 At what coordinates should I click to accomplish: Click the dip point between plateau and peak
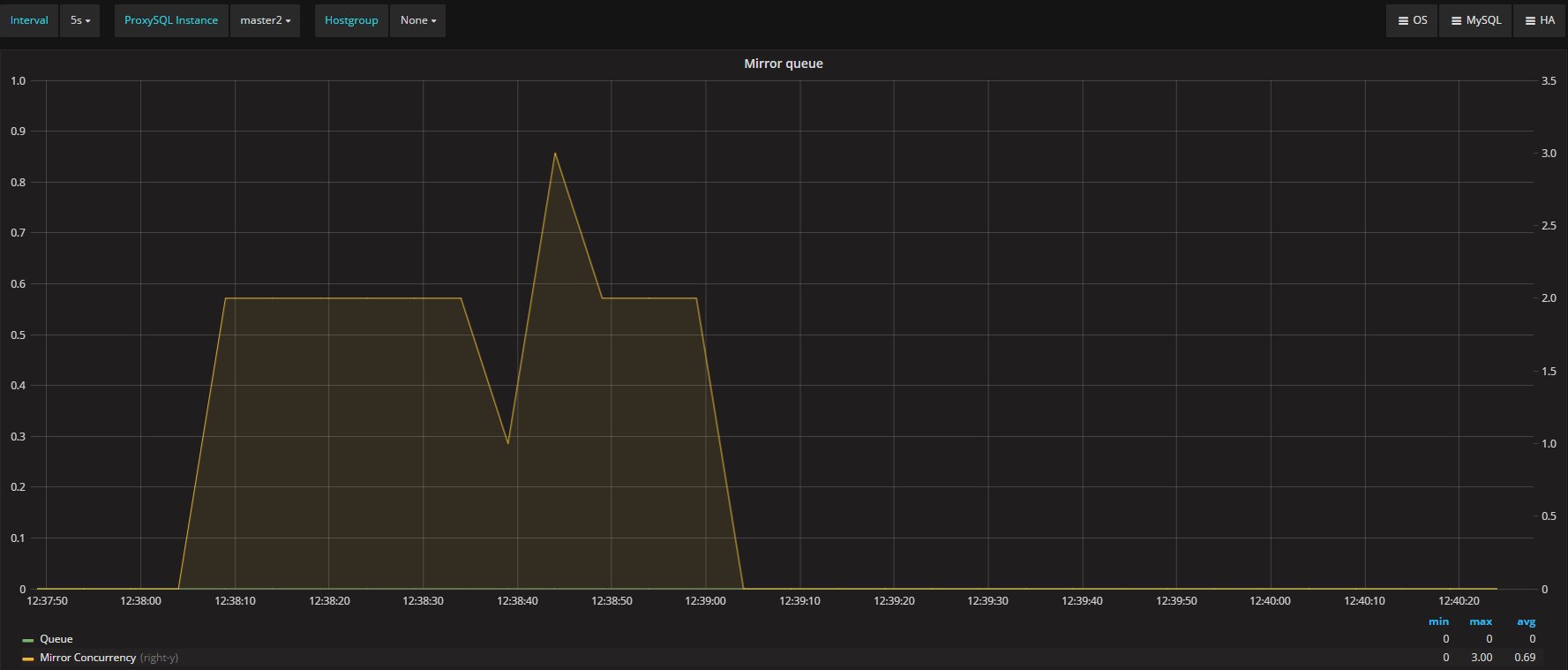(x=508, y=442)
